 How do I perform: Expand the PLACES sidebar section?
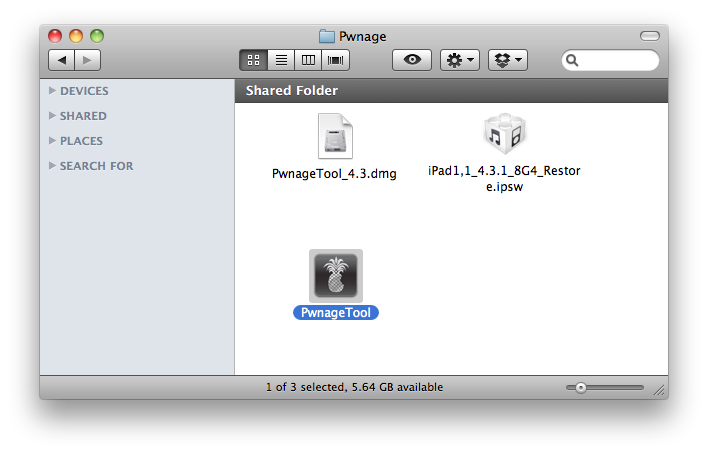[x=53, y=141]
